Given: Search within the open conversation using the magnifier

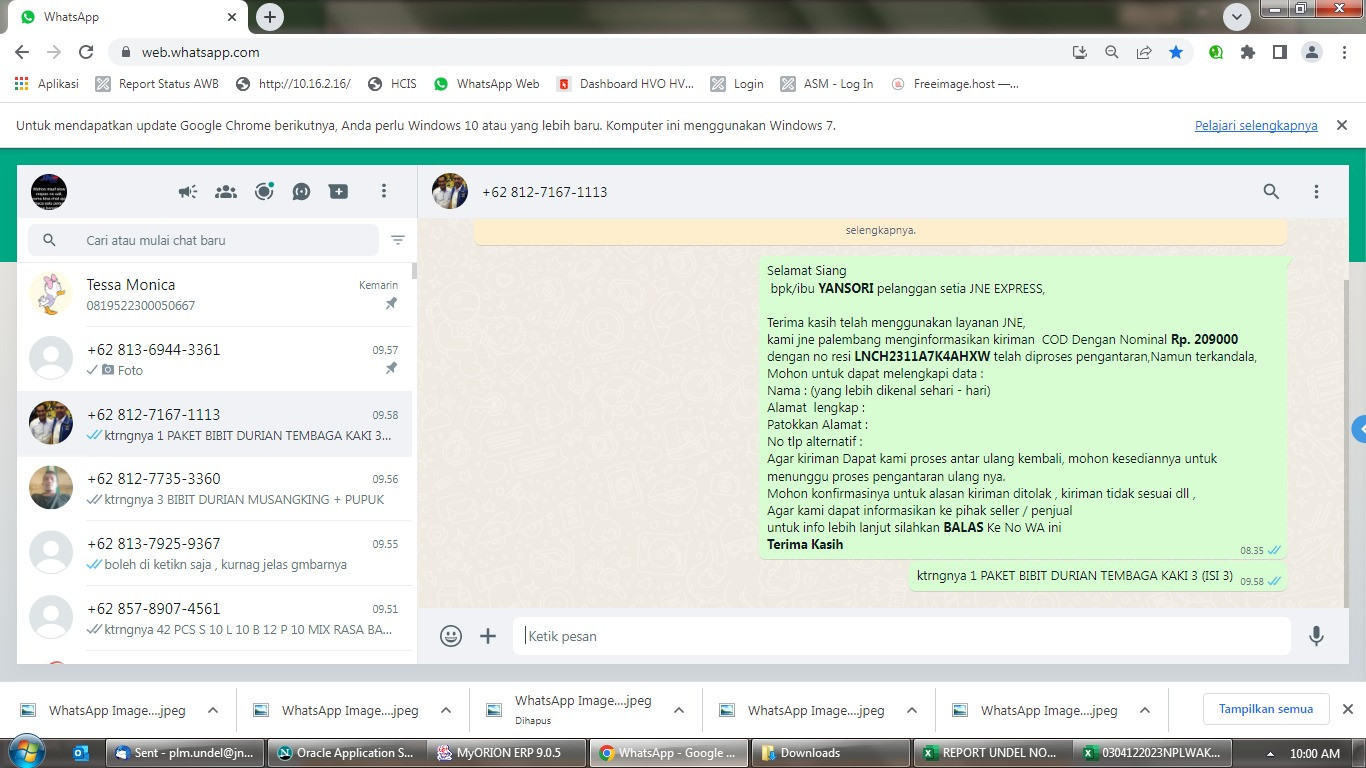Looking at the screenshot, I should (x=1271, y=191).
